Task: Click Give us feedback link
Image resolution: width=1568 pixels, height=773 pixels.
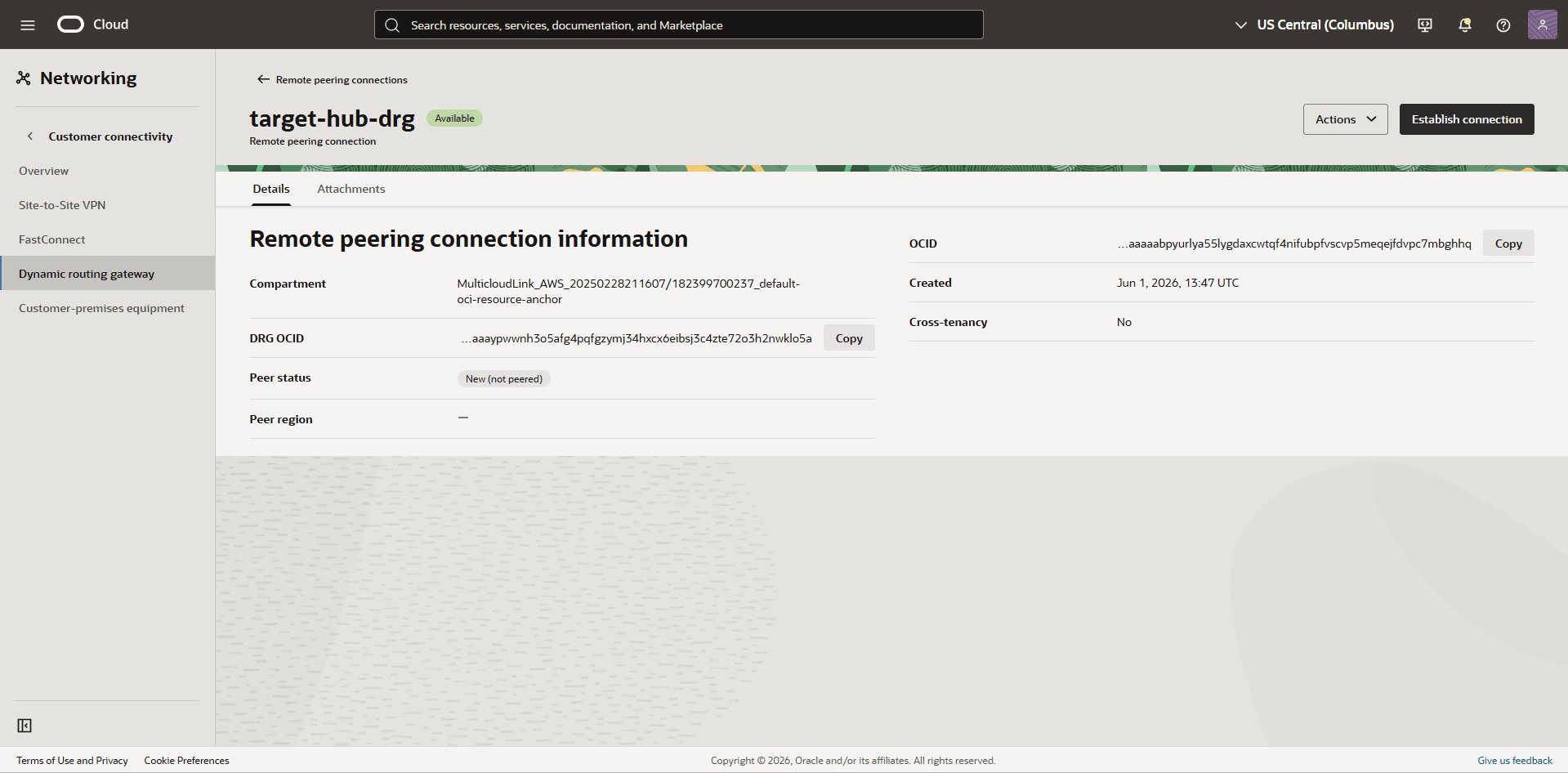Action: (1515, 761)
